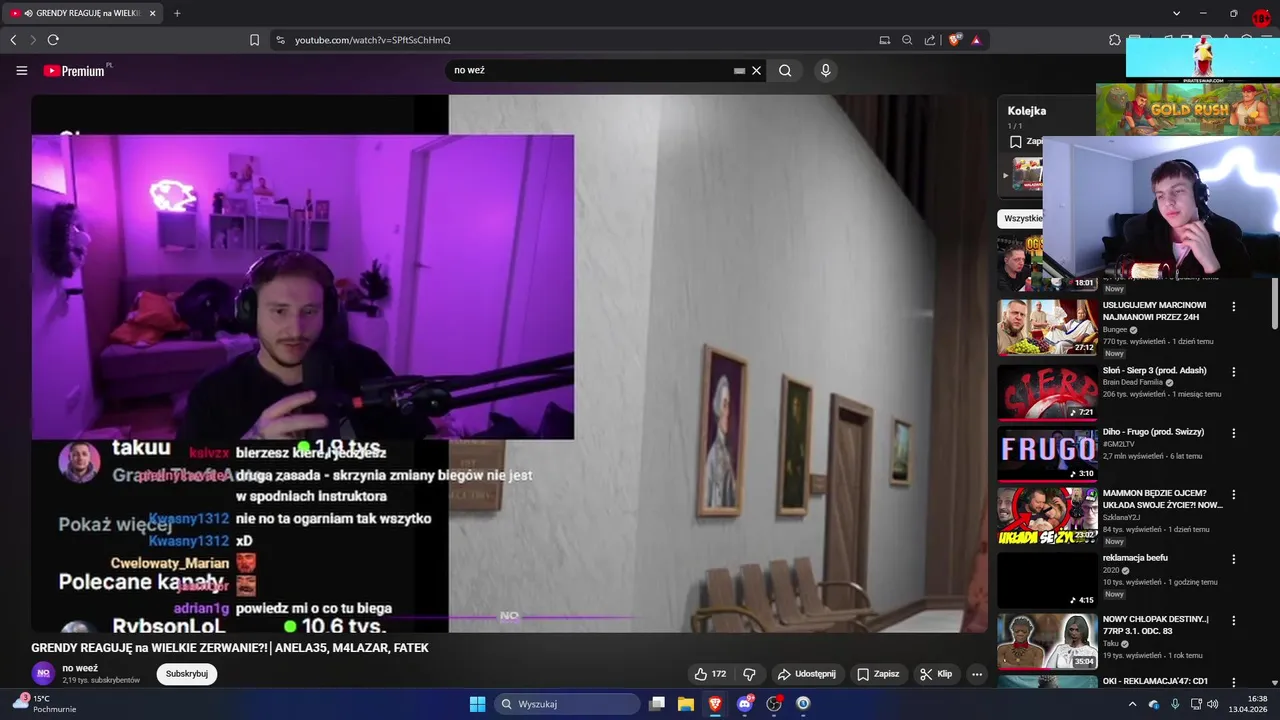This screenshot has height=720, width=1280.
Task: Open MAMMON BĘDZIE OJCEM video title
Action: [x=1162, y=499]
